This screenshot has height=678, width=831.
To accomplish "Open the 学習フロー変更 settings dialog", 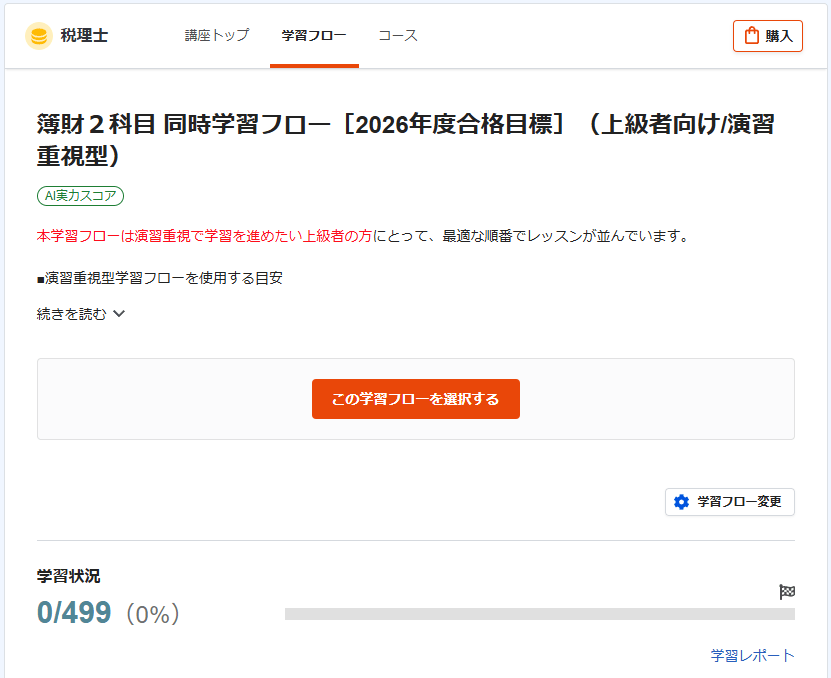I will tap(730, 502).
